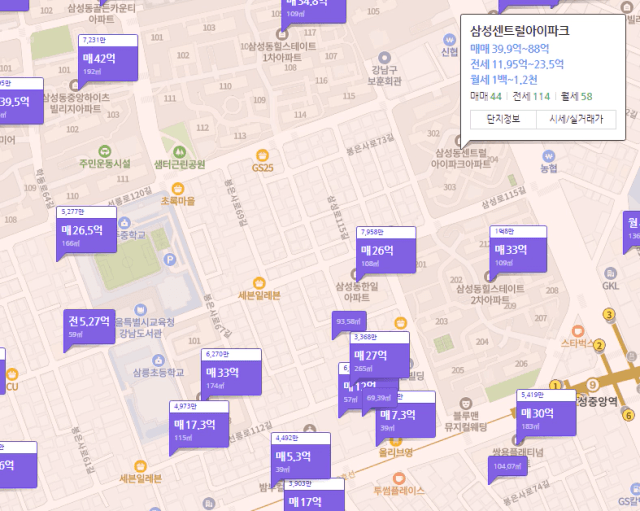This screenshot has width=640, height=511.
Task: Open the 69.39㎡ listing marker
Action: click(x=380, y=398)
